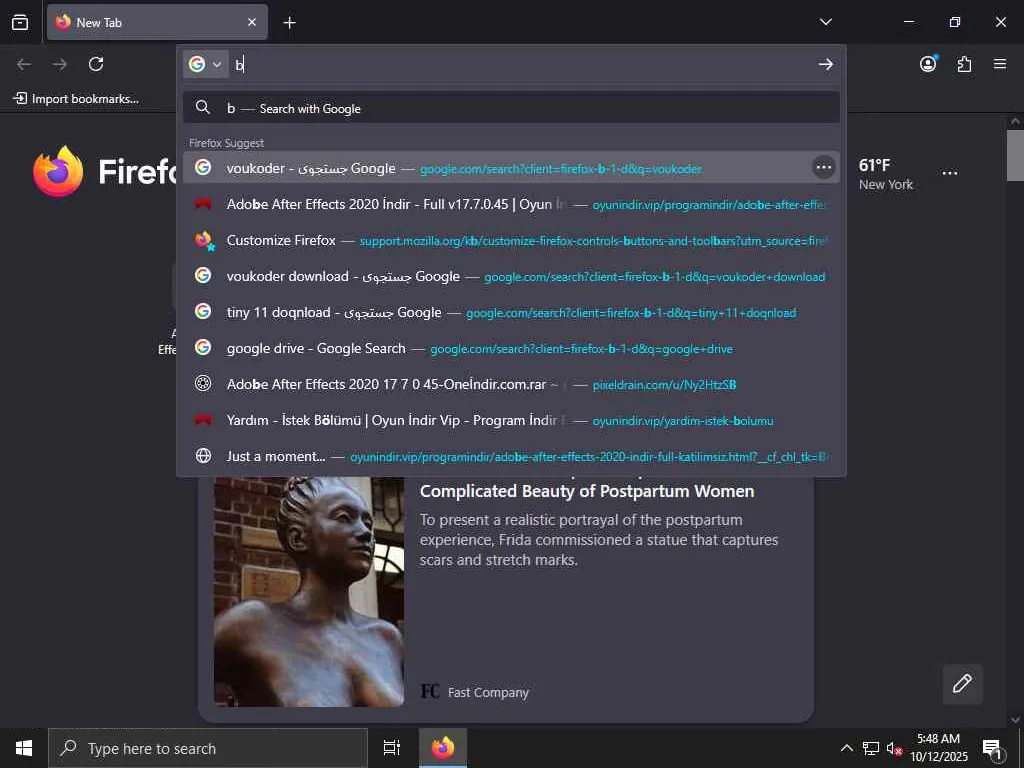Viewport: 1024px width, 768px height.
Task: Show hidden system tray icons
Action: tap(846, 748)
